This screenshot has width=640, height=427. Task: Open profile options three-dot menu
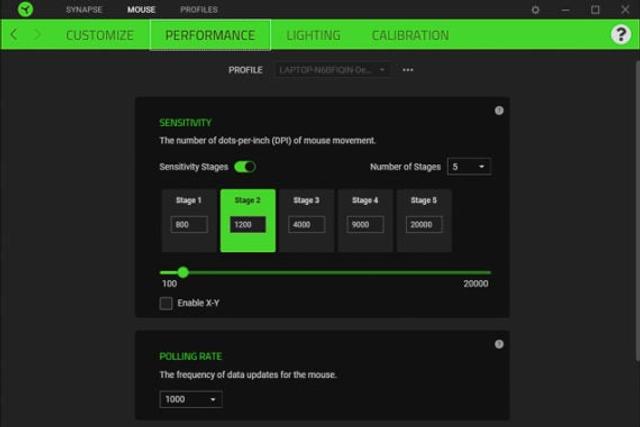(x=408, y=70)
